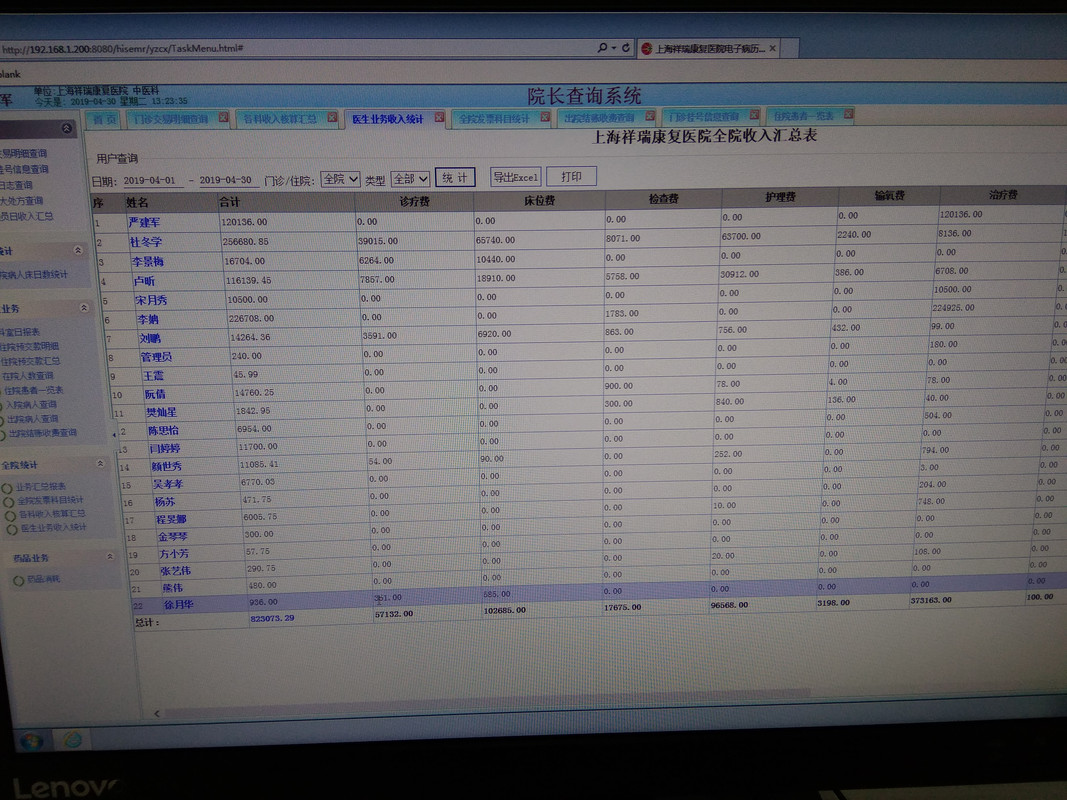Click the address bar search magnifier icon
Screen dimensions: 1067x800
click(x=602, y=48)
